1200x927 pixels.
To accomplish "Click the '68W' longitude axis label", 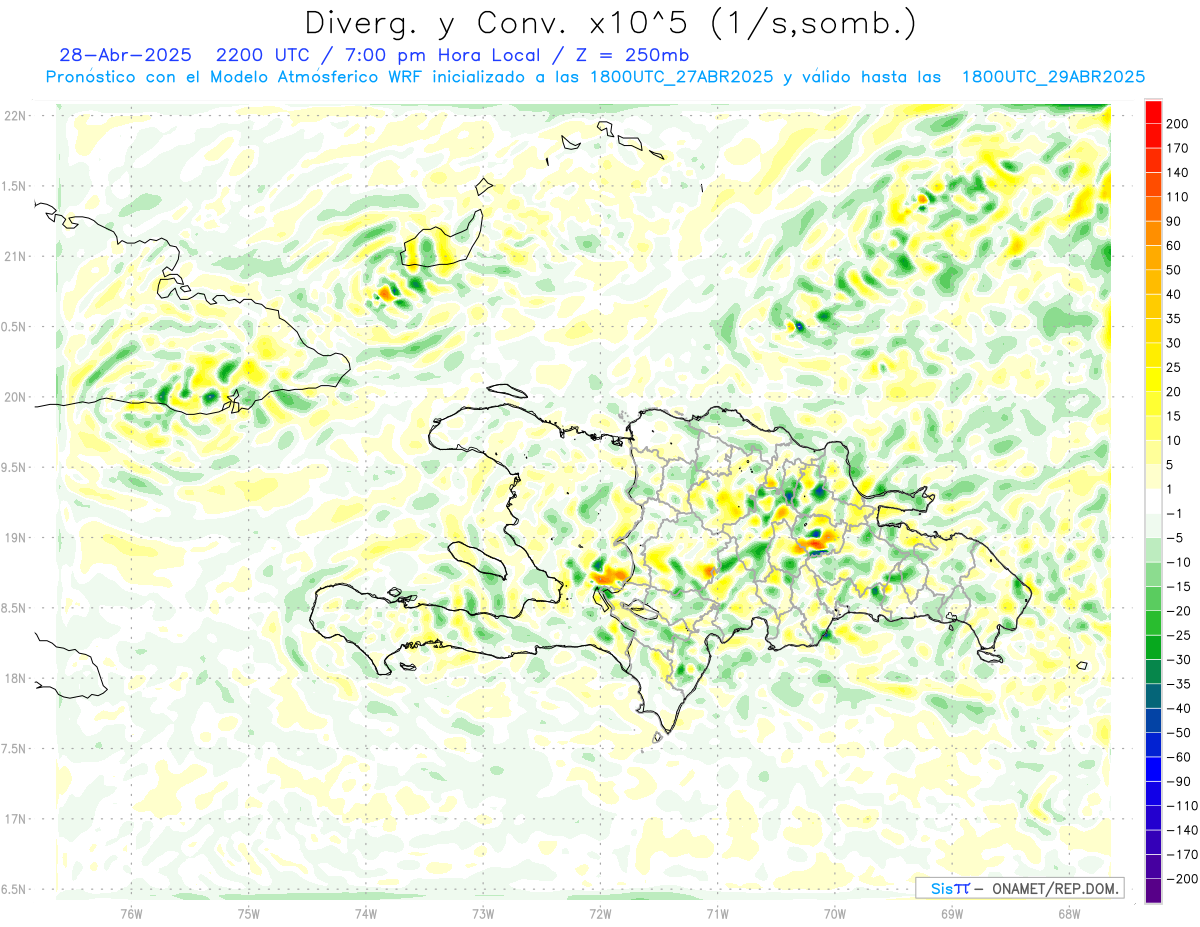I will (1069, 913).
